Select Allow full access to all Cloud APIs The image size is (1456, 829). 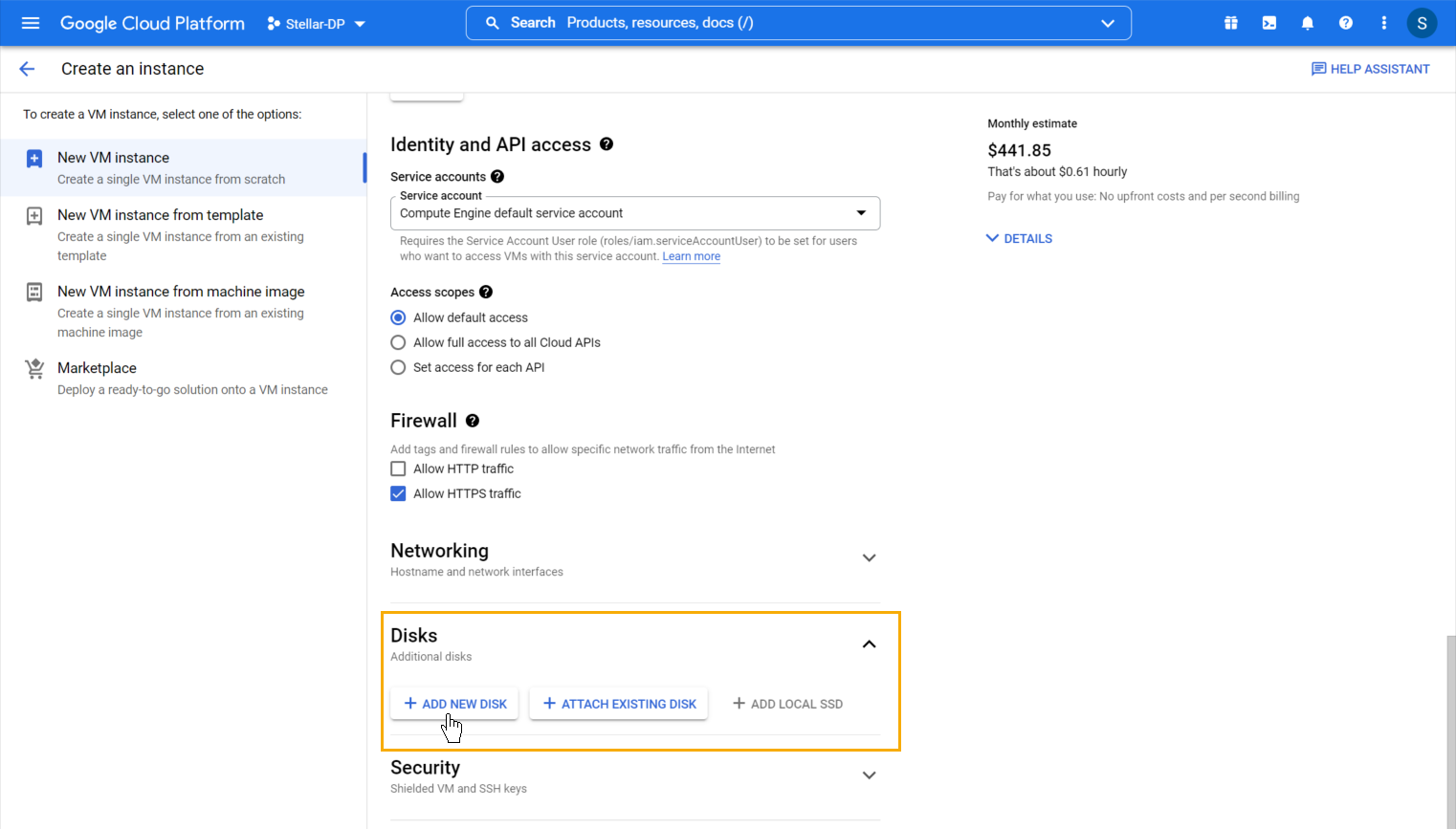[398, 342]
